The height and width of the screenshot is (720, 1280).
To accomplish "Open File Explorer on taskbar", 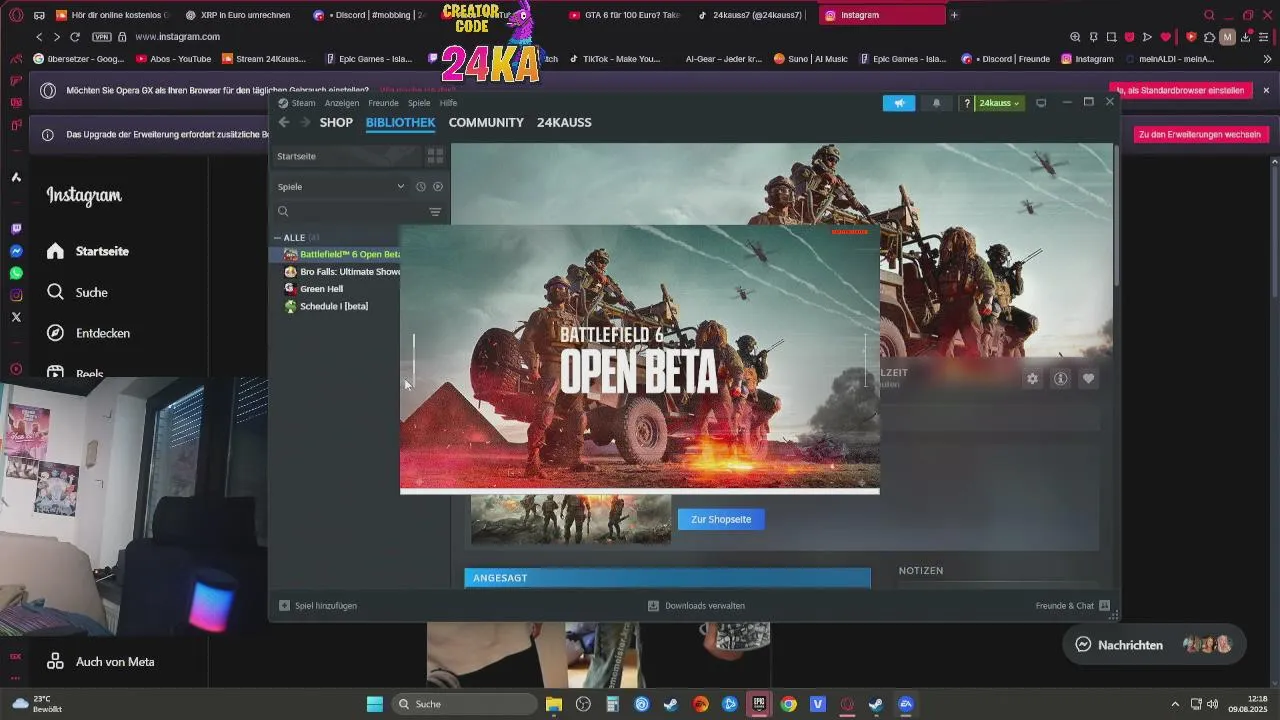I will [554, 704].
